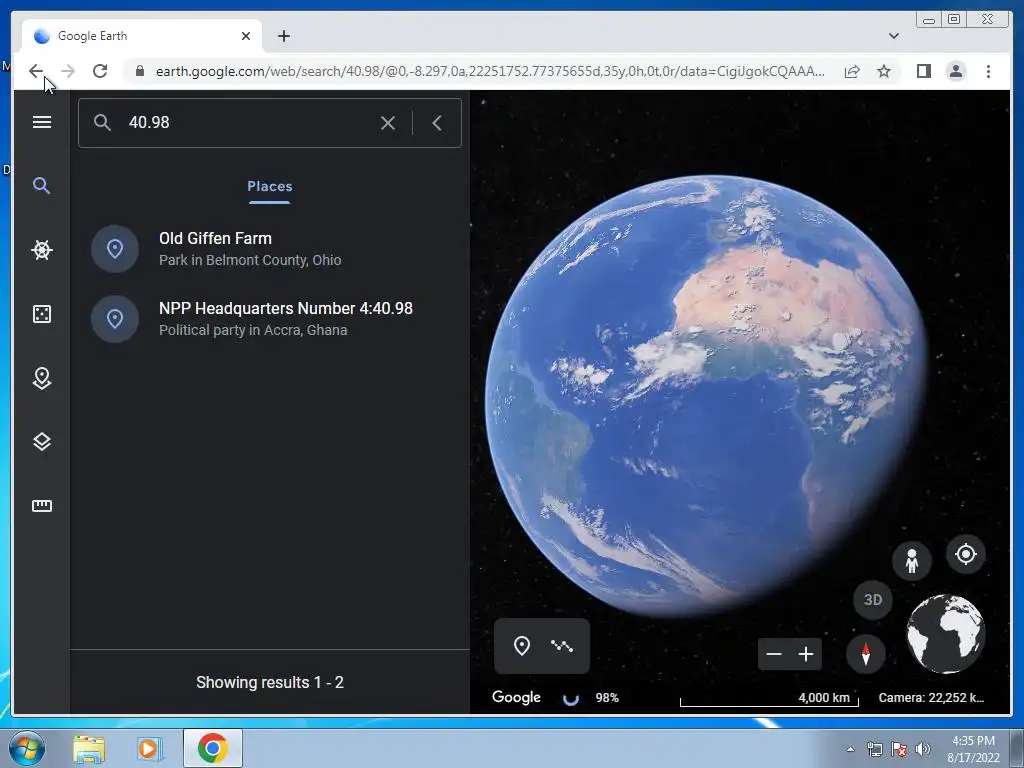Click browser forward arrow

(x=68, y=71)
